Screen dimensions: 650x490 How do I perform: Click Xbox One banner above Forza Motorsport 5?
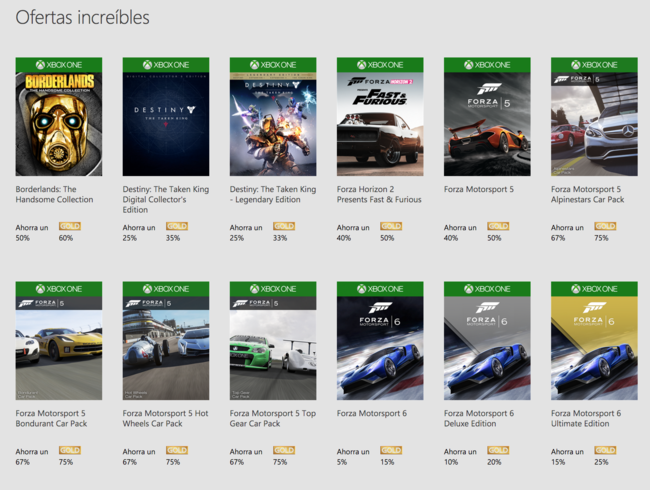click(487, 65)
